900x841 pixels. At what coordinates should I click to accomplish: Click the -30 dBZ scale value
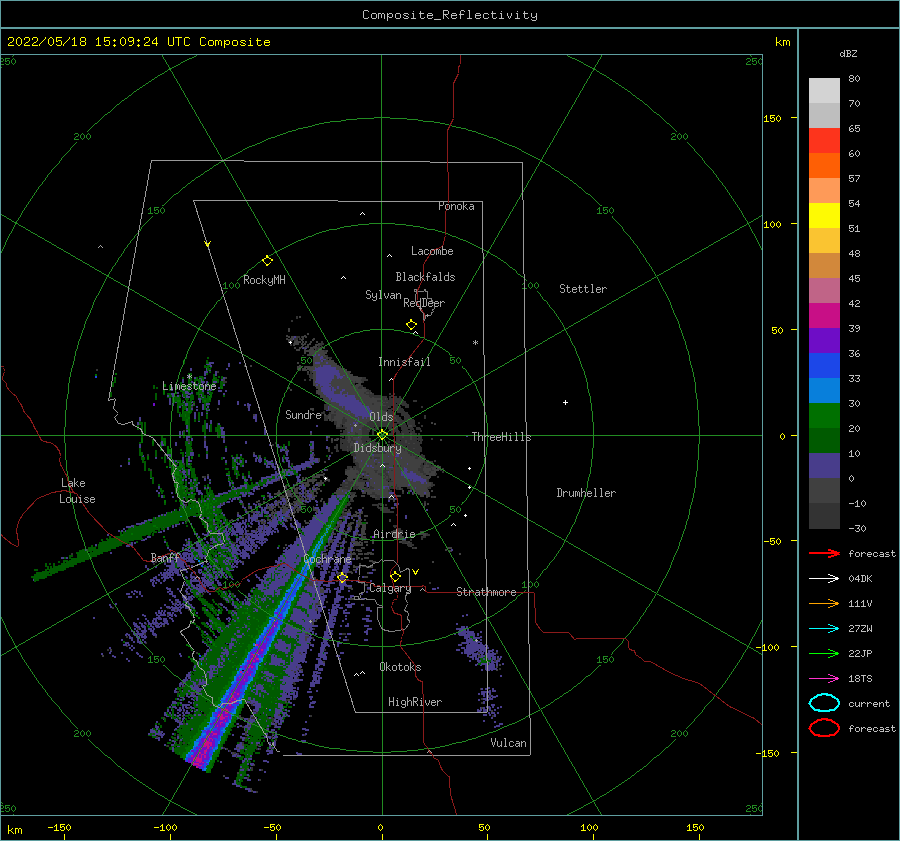[x=858, y=529]
